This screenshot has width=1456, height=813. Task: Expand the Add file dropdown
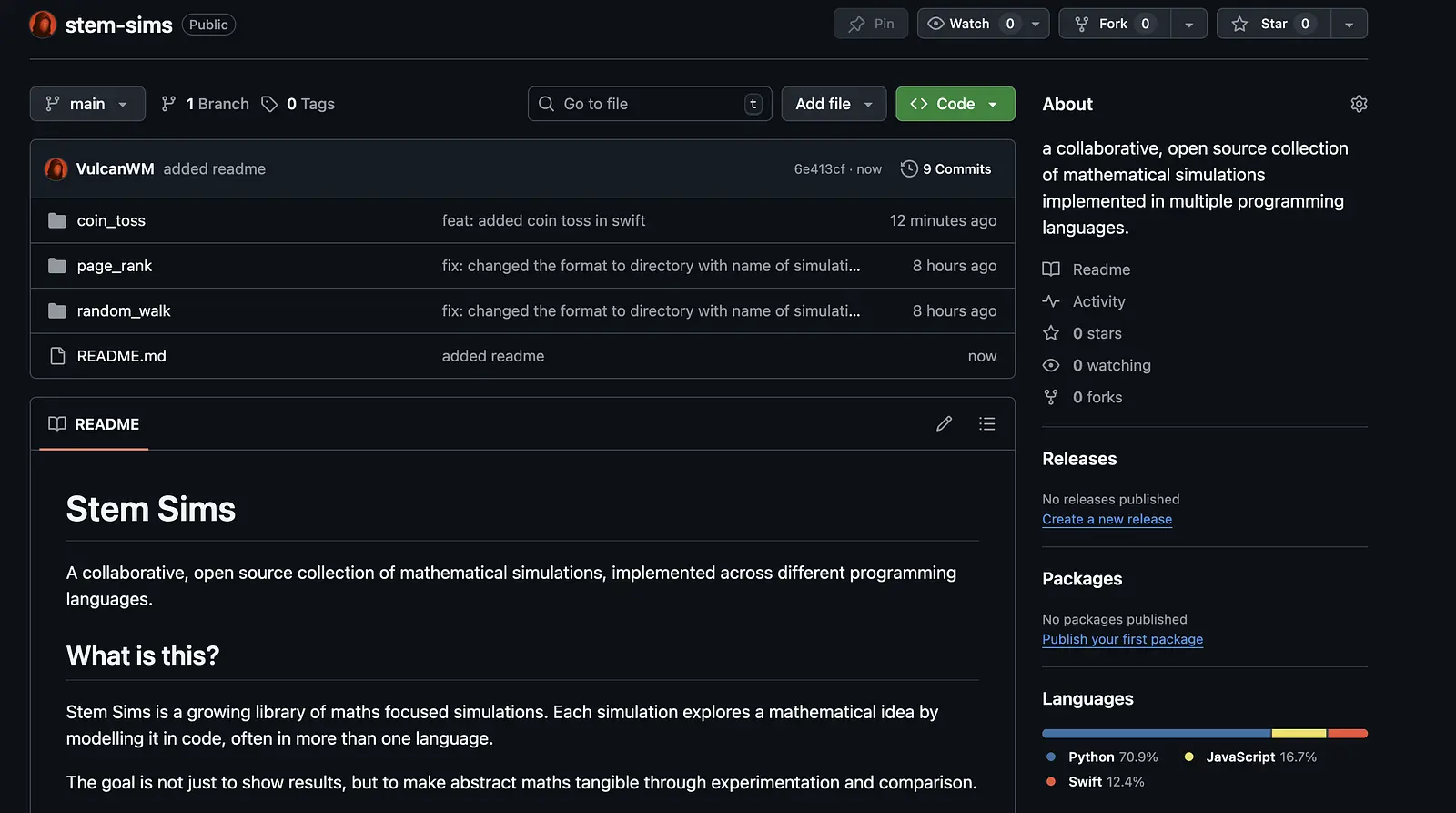[x=834, y=104]
